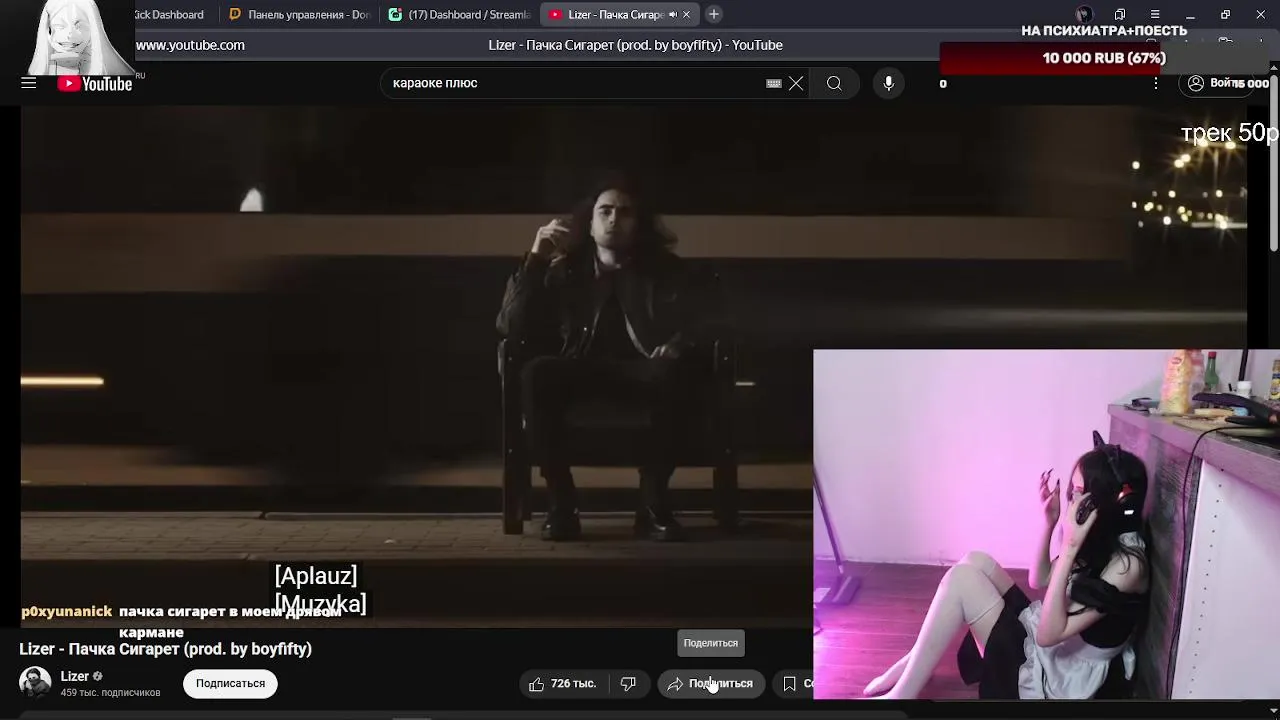1280x720 pixels.
Task: Switch to the Панель управления tab
Action: (300, 15)
